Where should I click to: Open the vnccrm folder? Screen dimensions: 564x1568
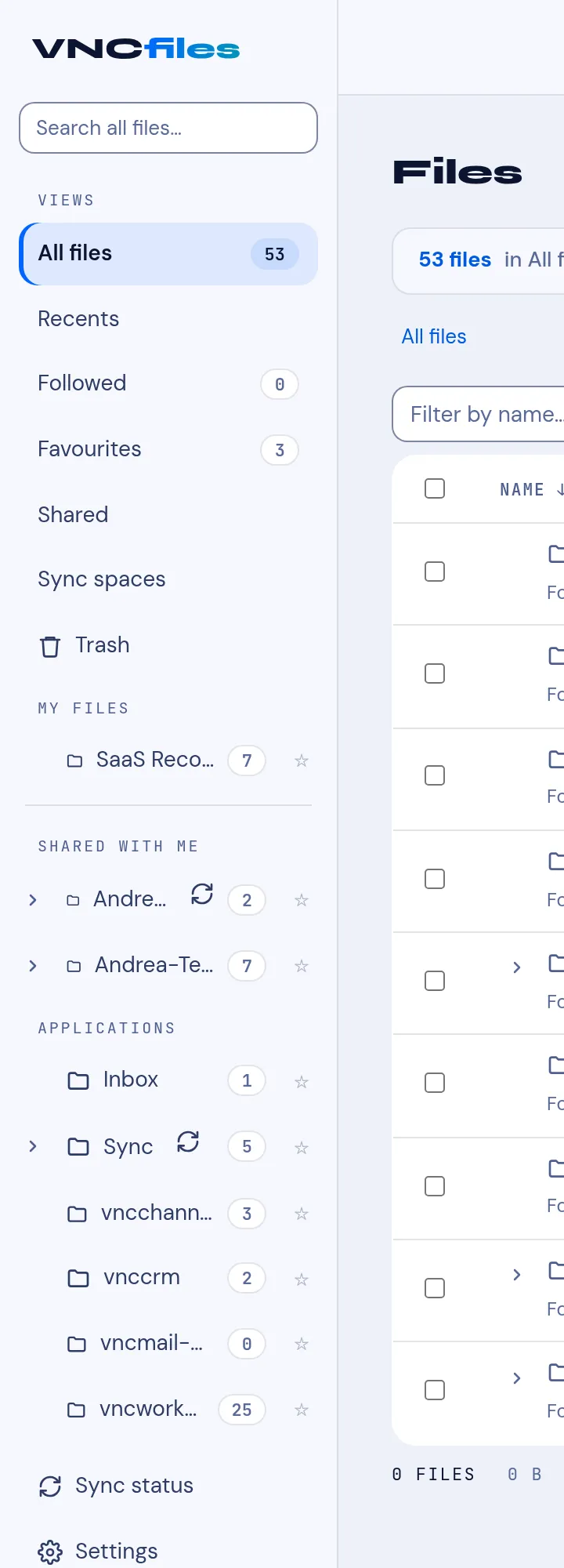pos(142,1277)
